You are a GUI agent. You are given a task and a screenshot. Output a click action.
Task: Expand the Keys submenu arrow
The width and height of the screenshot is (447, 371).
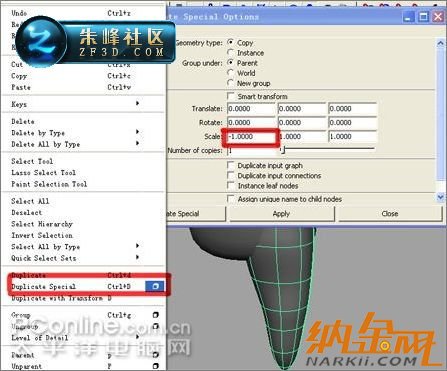137,103
